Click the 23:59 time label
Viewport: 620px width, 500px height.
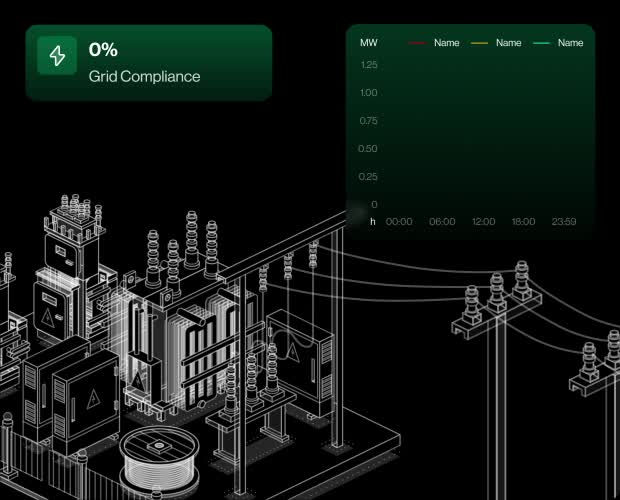point(564,221)
